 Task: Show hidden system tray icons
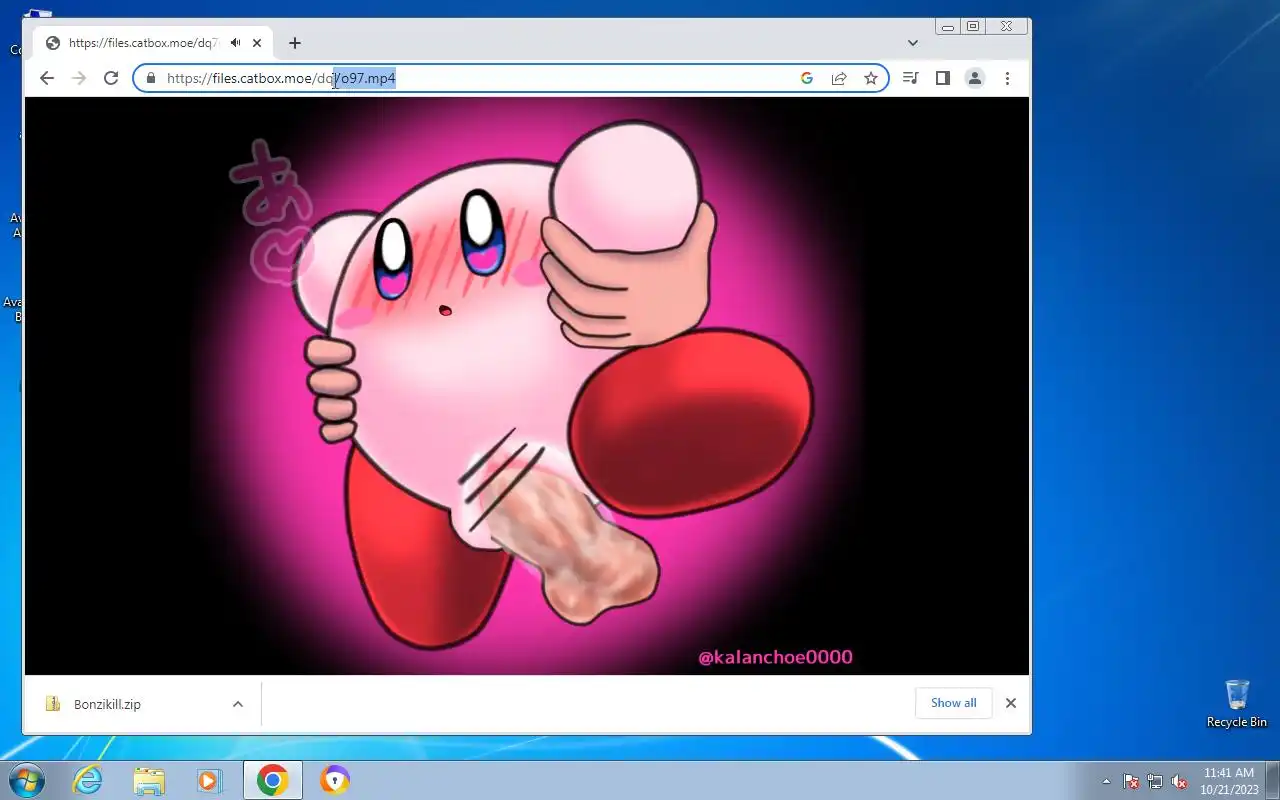click(x=1106, y=781)
